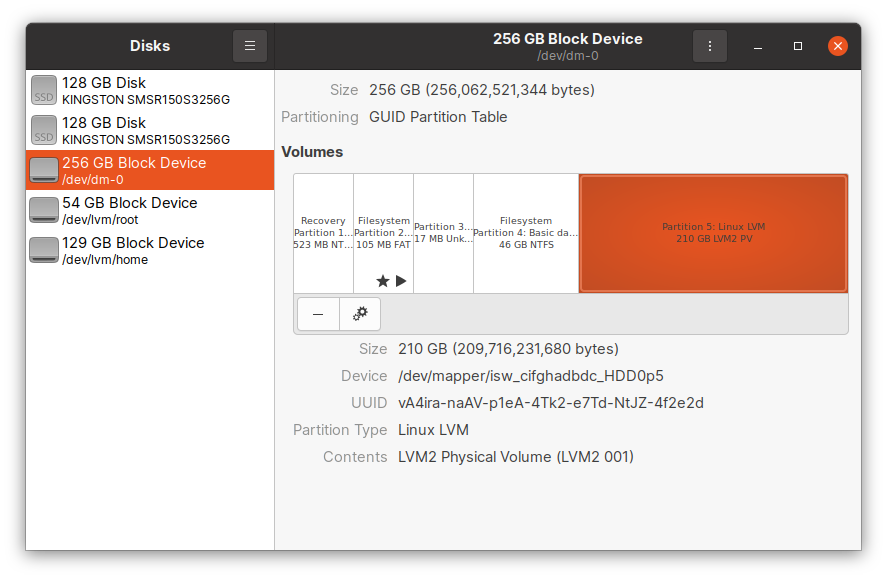887x579 pixels.
Task: Click the mounted triangle icon under Partition 2
Action: click(x=402, y=281)
